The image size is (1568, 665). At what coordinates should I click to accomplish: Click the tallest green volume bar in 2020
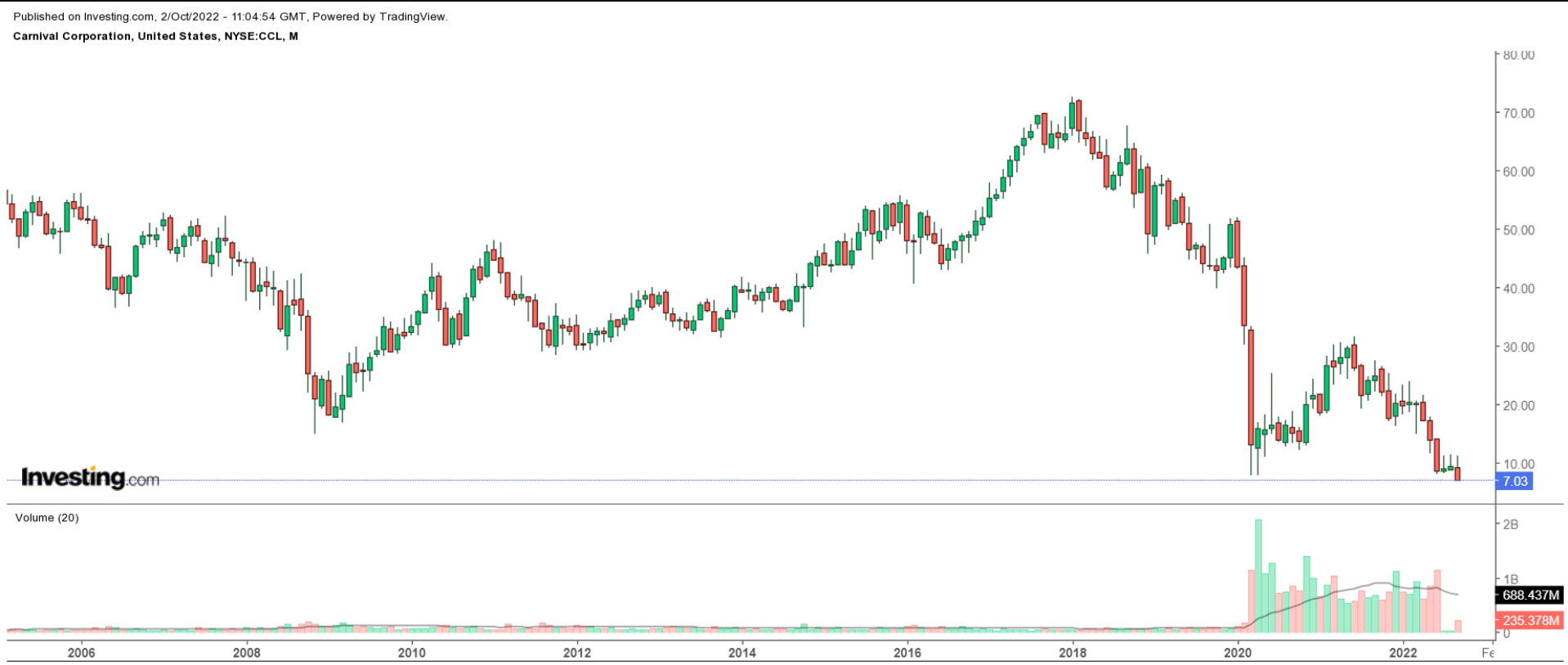click(x=1258, y=576)
